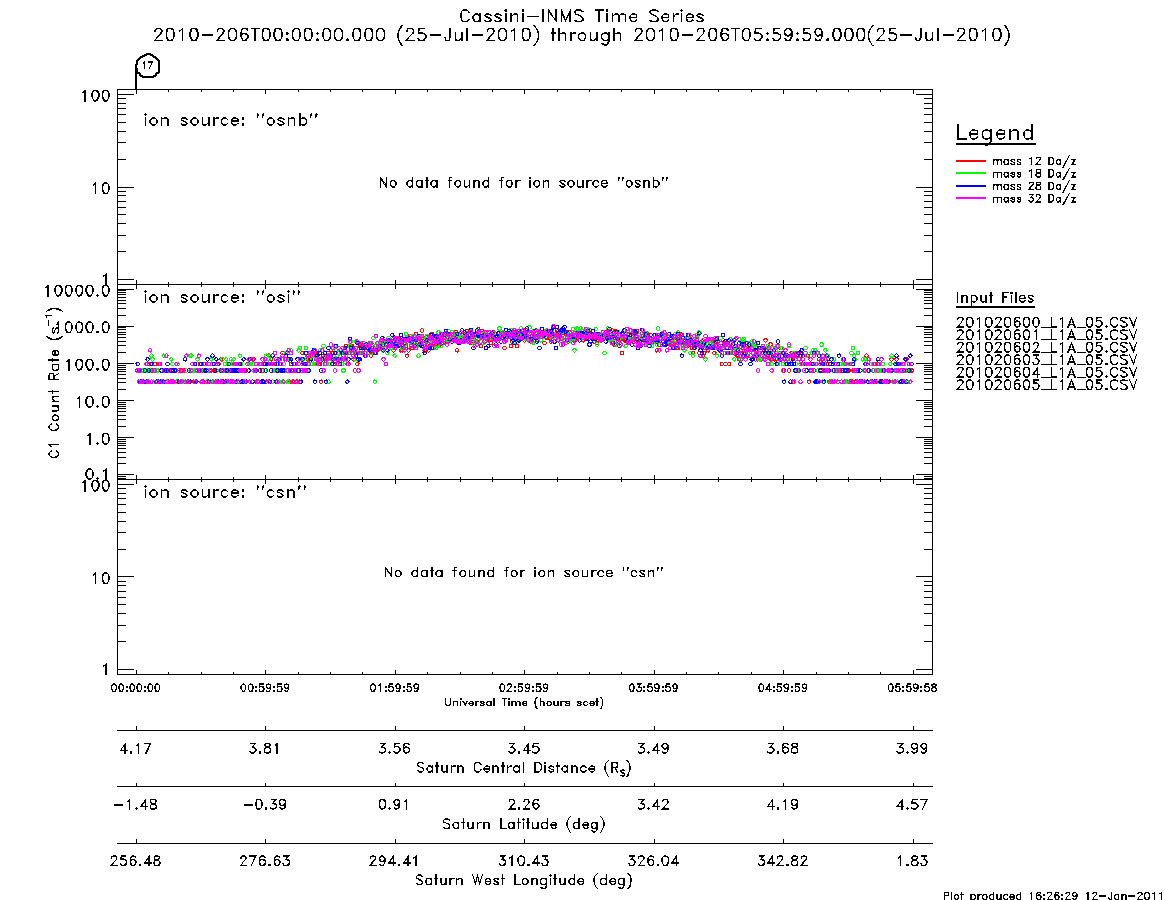Click the 03:59:59 time tick label

653,688
